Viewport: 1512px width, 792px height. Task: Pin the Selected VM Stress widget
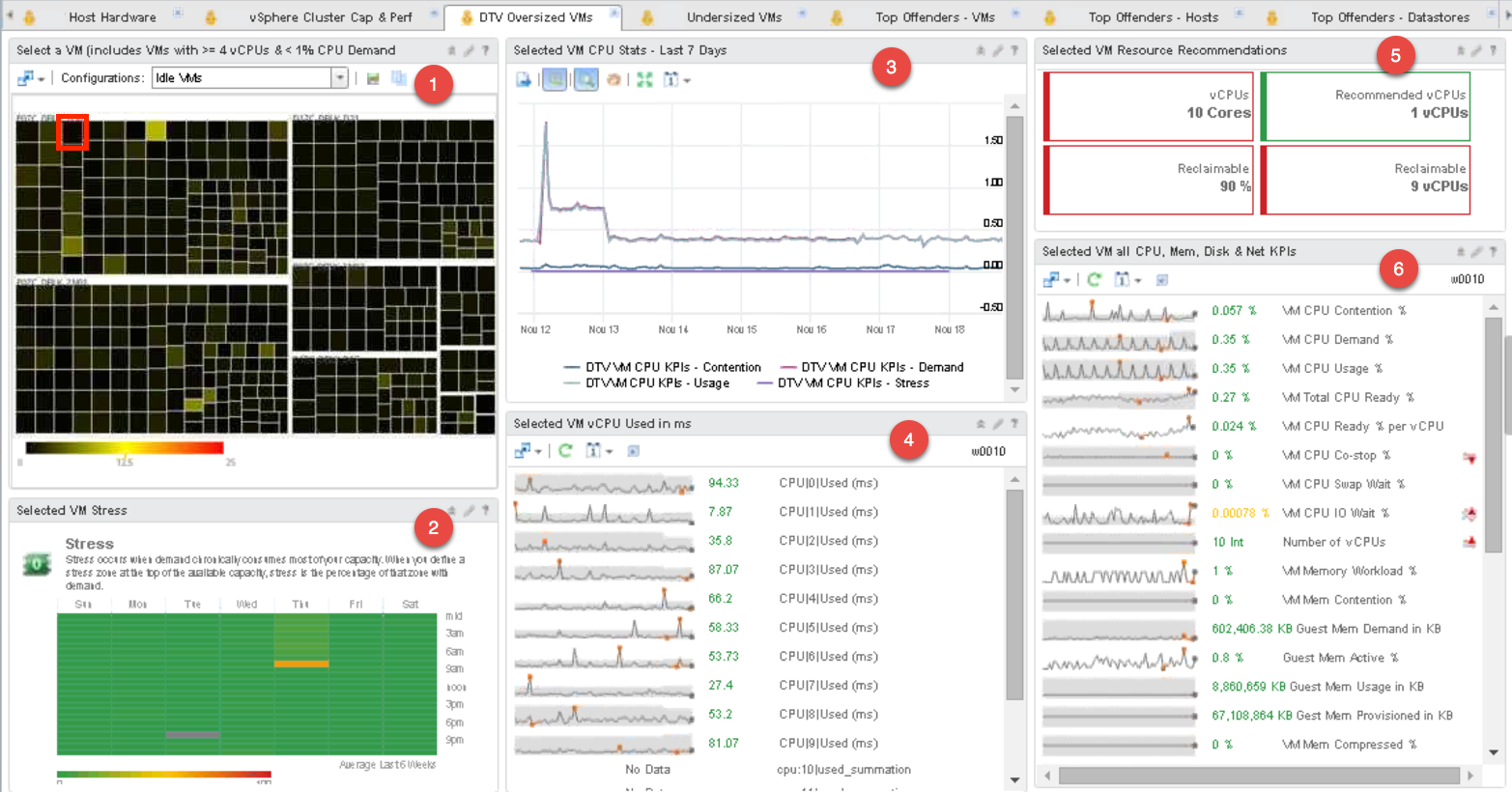[450, 510]
